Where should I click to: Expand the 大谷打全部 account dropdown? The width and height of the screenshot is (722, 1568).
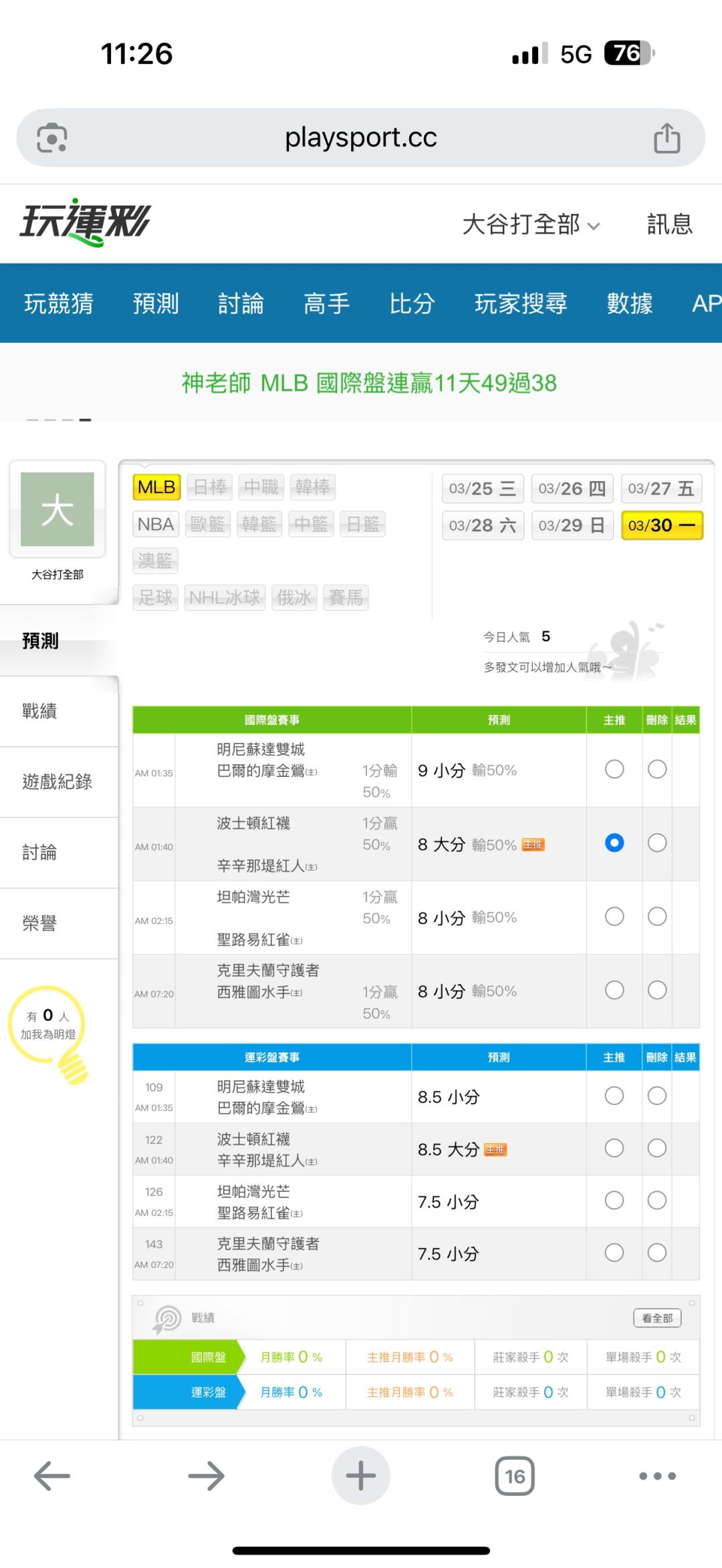pos(531,224)
